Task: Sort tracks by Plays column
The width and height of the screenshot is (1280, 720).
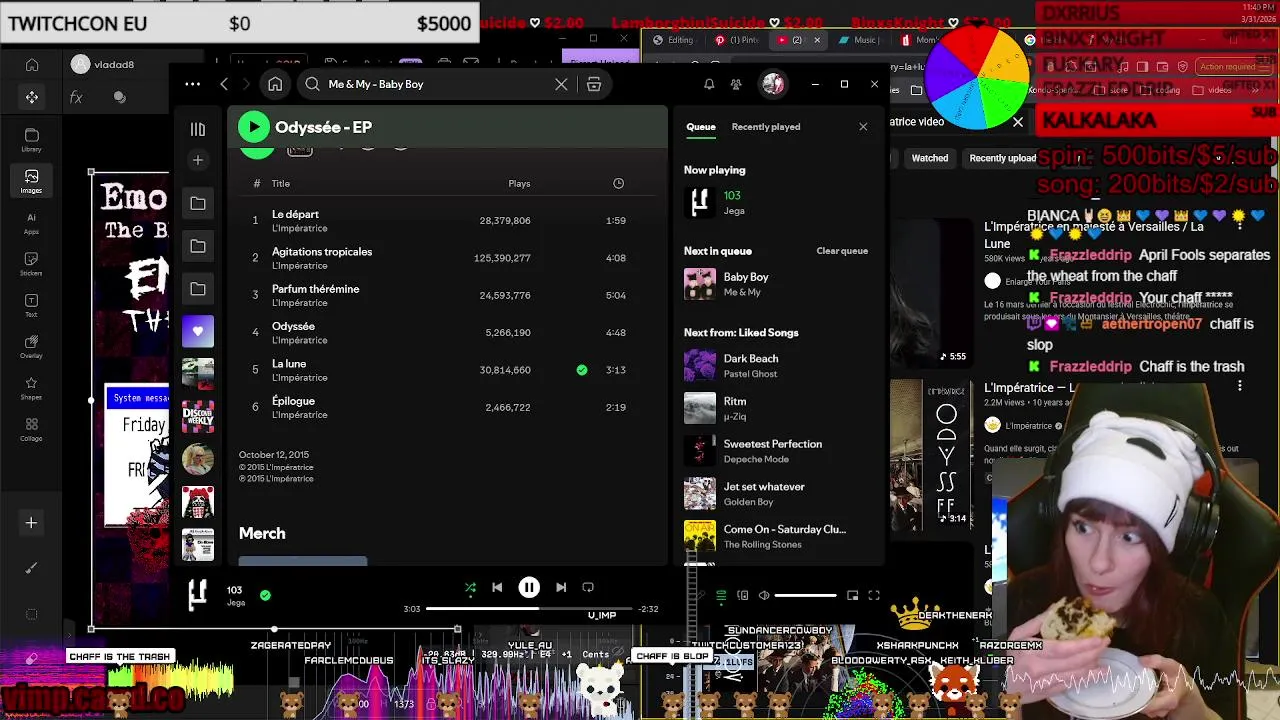Action: pos(519,184)
